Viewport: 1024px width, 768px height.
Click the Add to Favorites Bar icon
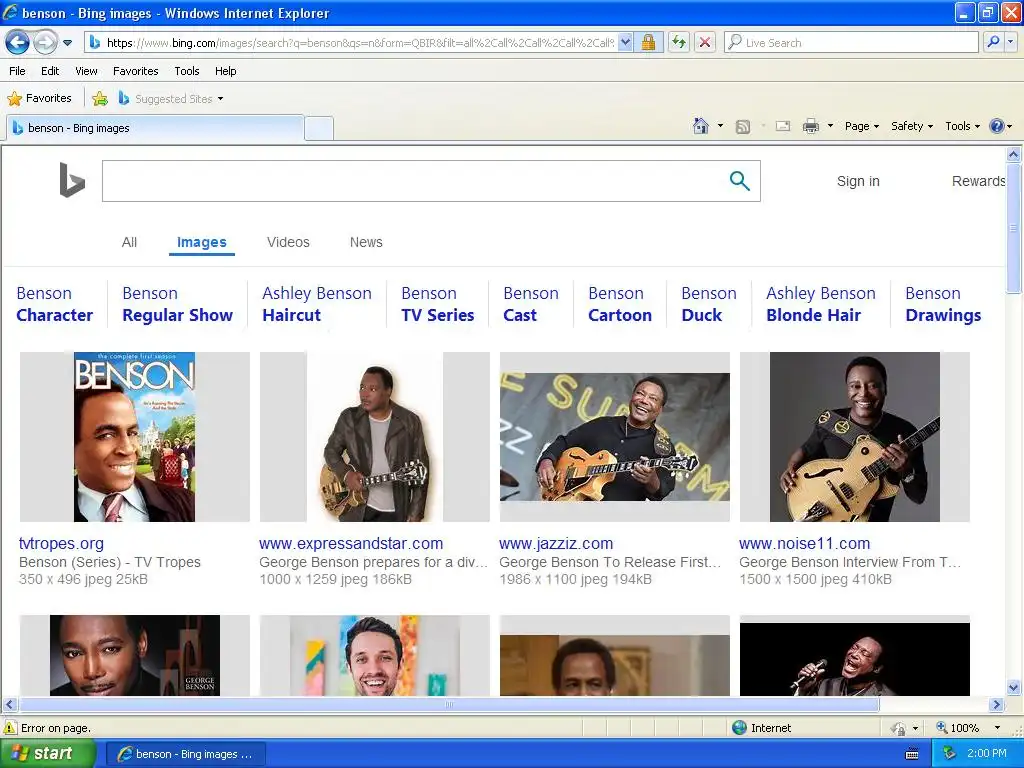(x=100, y=99)
